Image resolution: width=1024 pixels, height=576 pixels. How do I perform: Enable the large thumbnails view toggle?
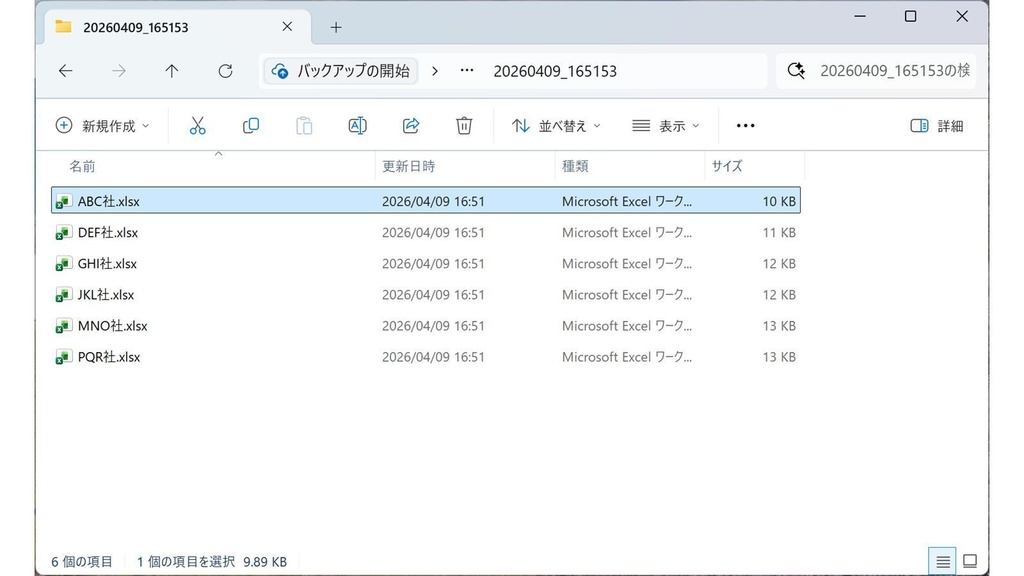(x=969, y=561)
